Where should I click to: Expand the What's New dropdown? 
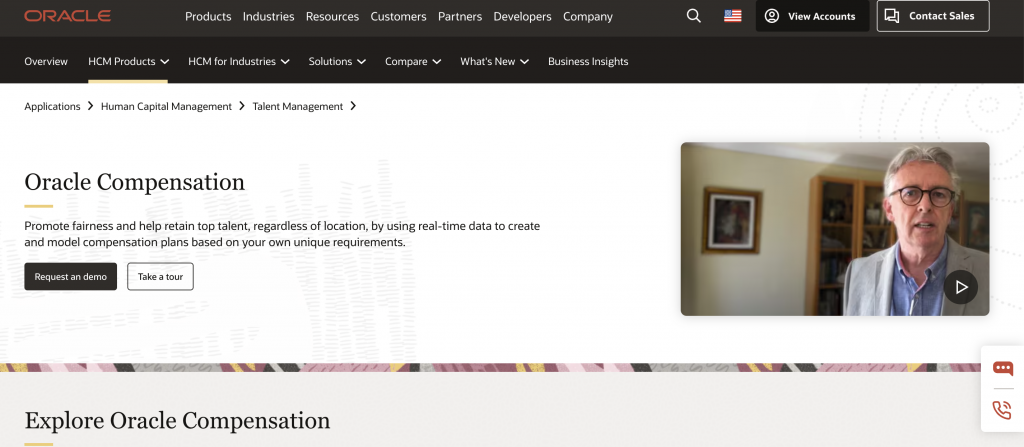pyautogui.click(x=494, y=61)
